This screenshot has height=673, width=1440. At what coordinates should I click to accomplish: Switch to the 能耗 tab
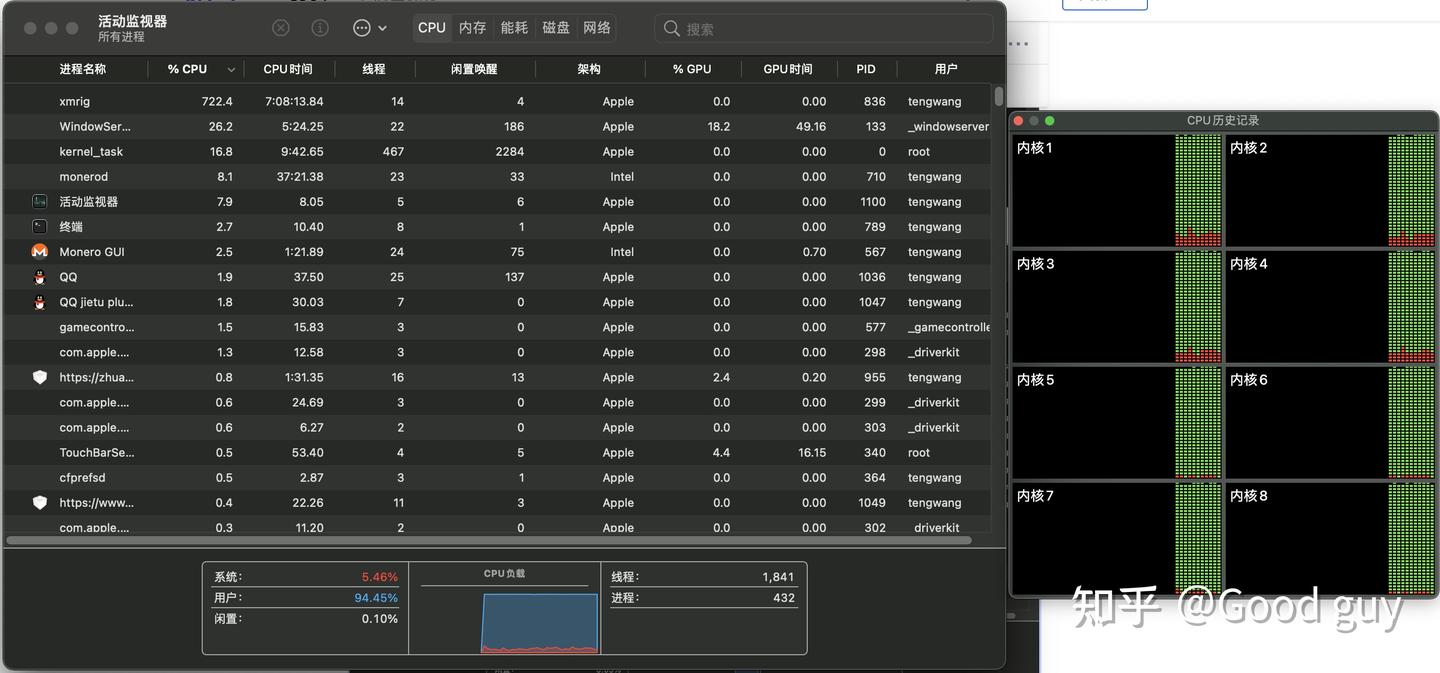514,28
